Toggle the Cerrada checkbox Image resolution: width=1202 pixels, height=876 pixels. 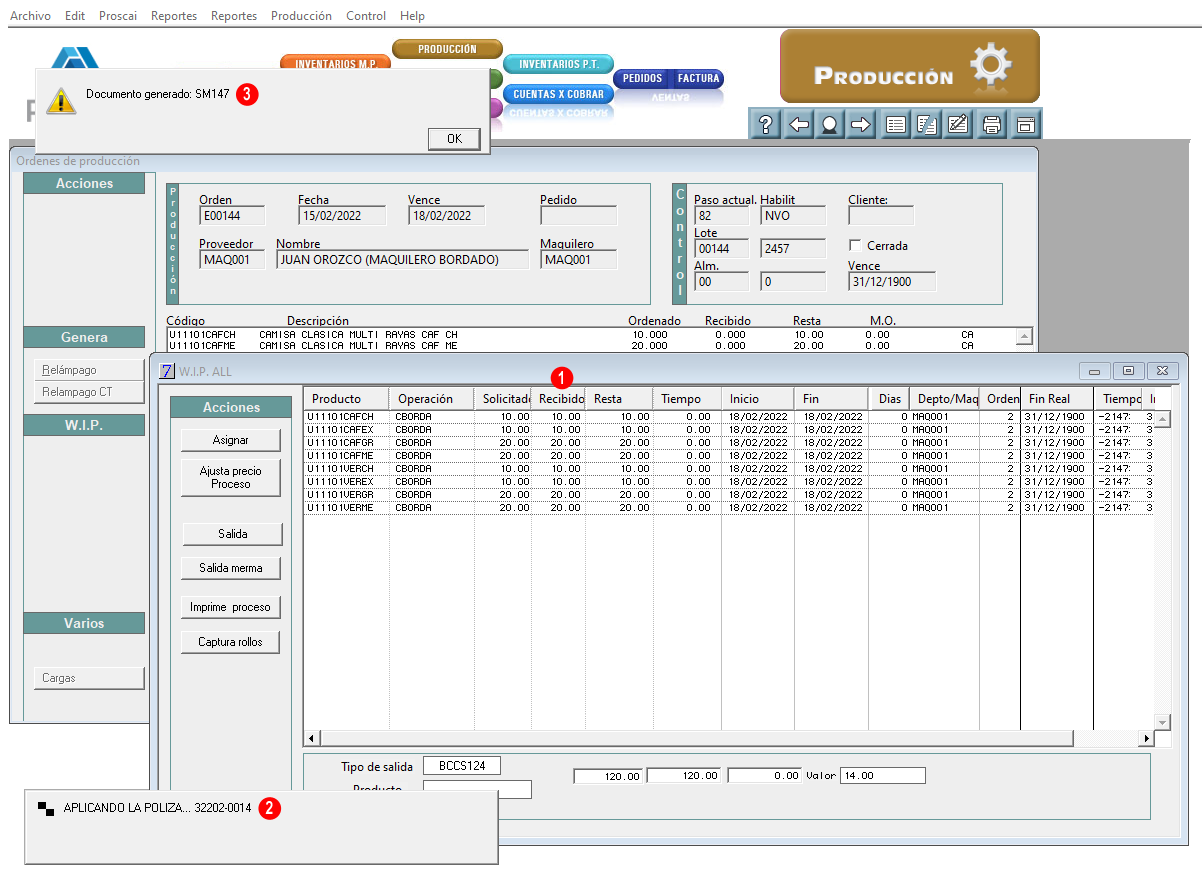tap(855, 245)
